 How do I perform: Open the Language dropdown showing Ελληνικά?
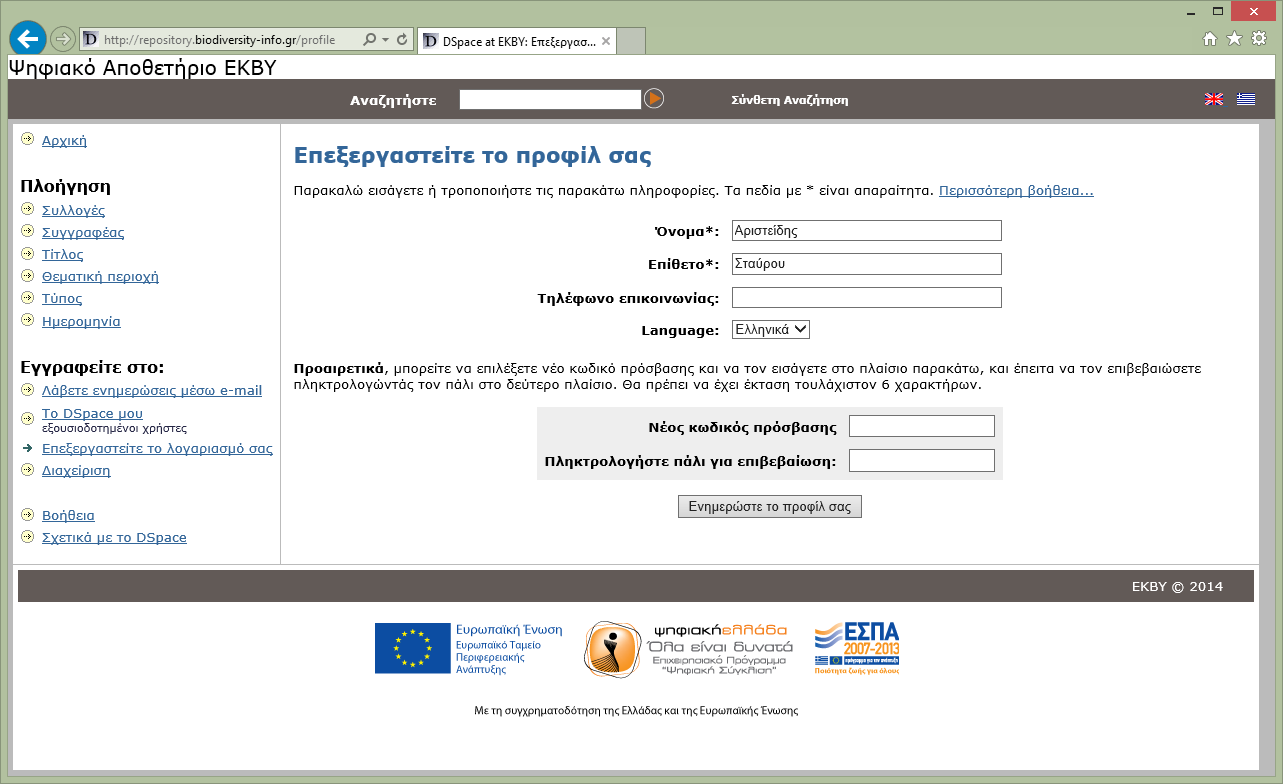[771, 329]
